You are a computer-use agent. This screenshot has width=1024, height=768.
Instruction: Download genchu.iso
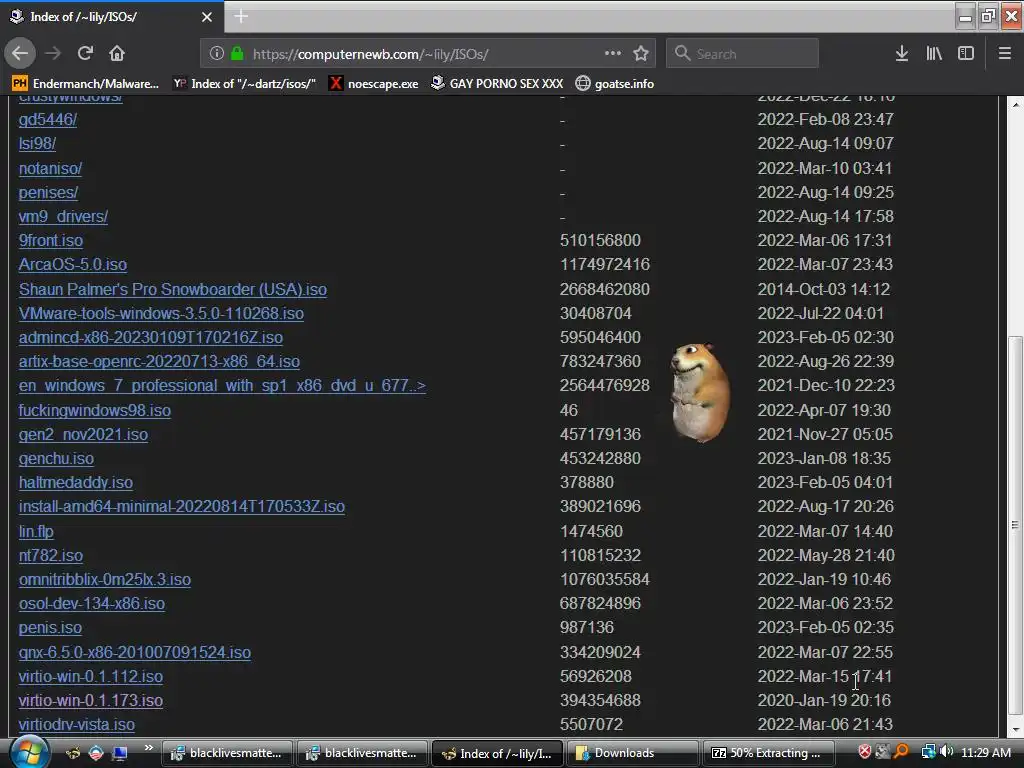tap(56, 458)
